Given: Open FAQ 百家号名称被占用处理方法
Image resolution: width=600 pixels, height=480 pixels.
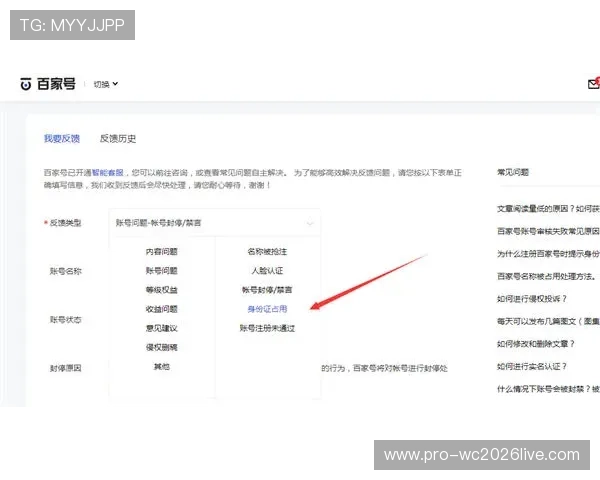Looking at the screenshot, I should [546, 276].
